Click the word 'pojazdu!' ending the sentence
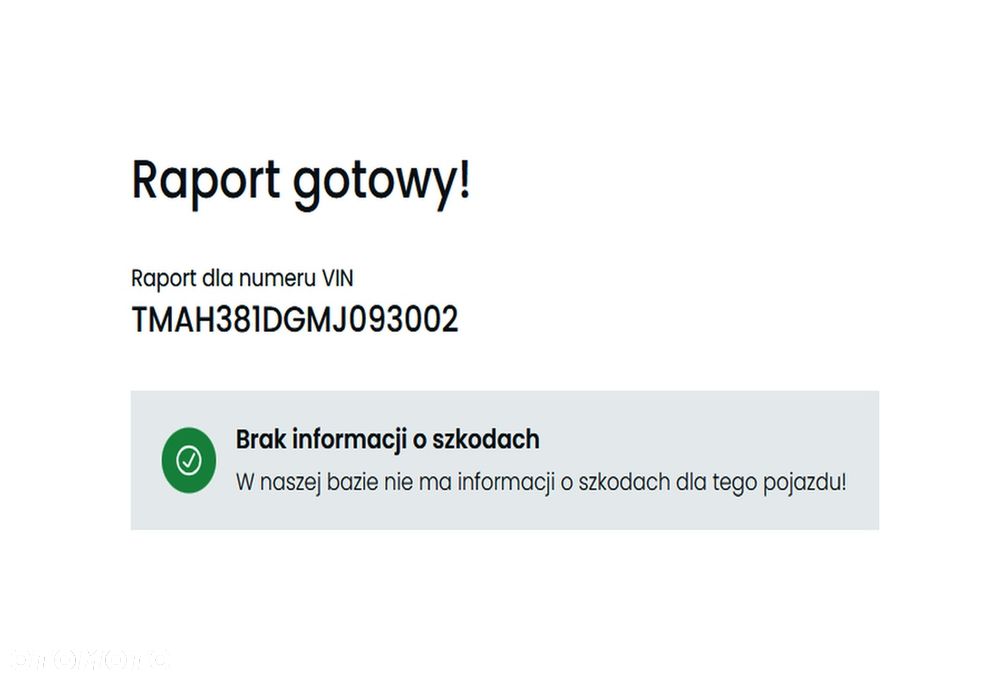The width and height of the screenshot is (1000, 680). [805, 483]
